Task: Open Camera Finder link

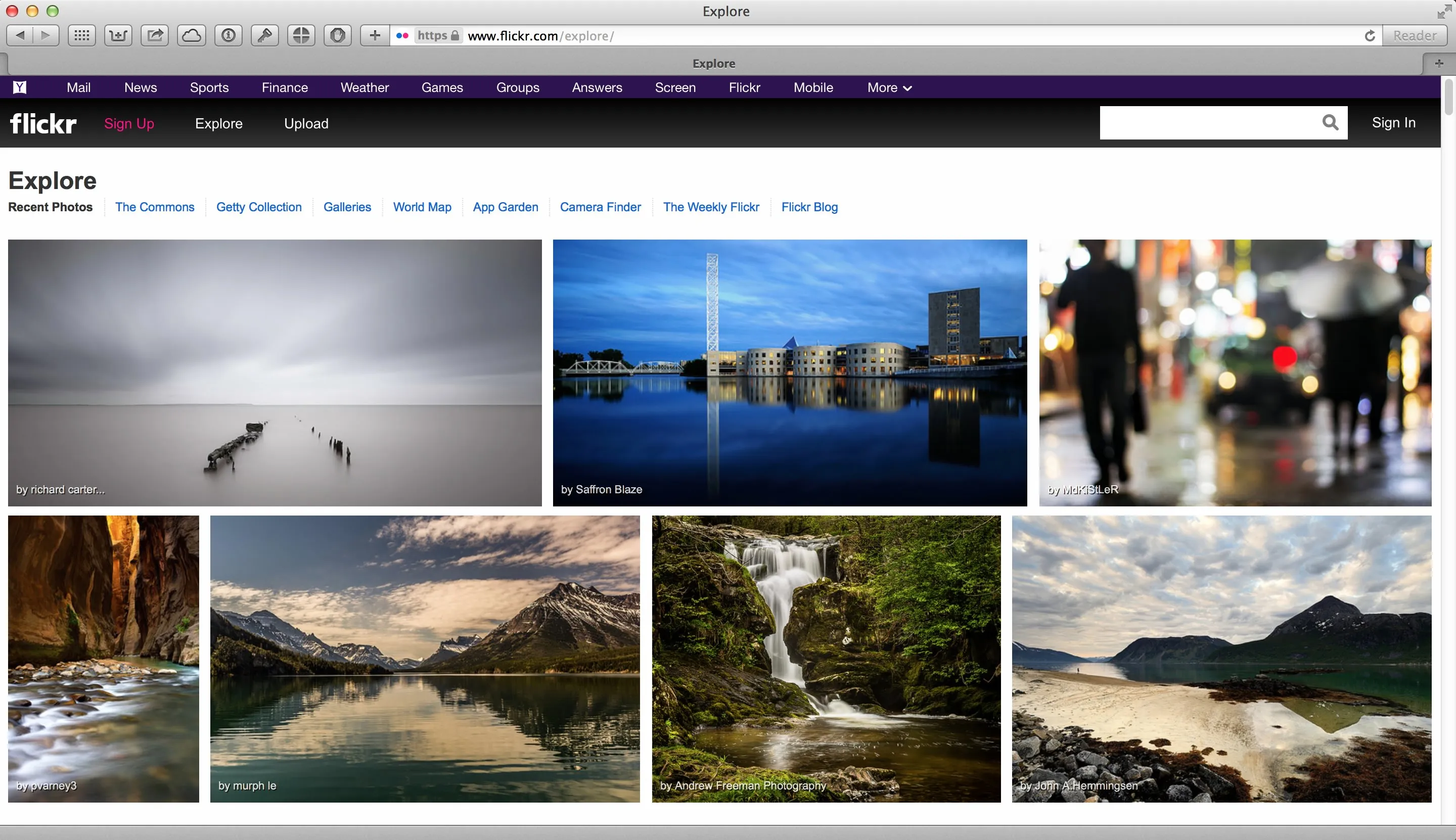Action: 601,207
